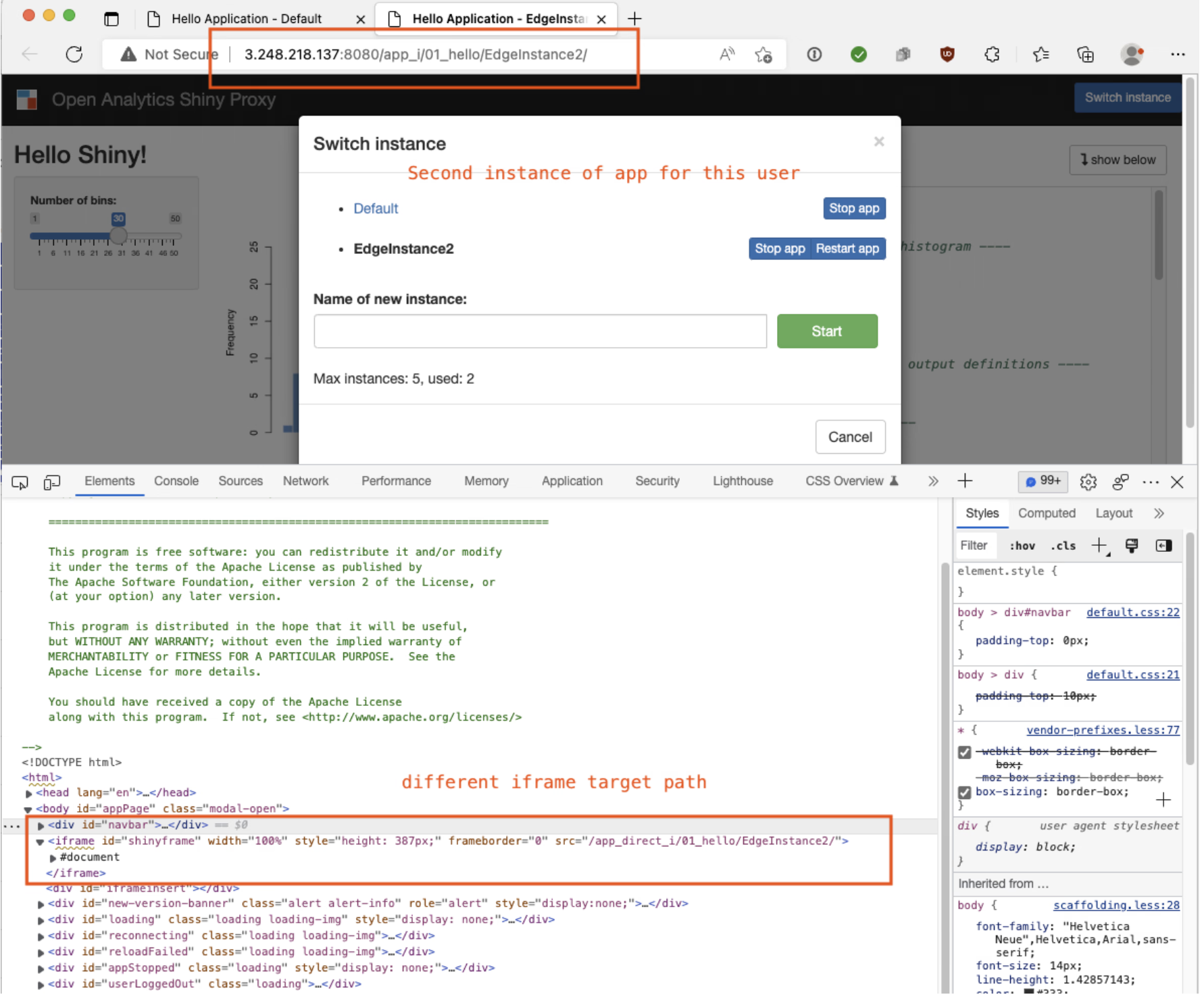Collapse the iframe id=shinyframe node
Viewport: 1204px width, 1001px height.
point(41,841)
